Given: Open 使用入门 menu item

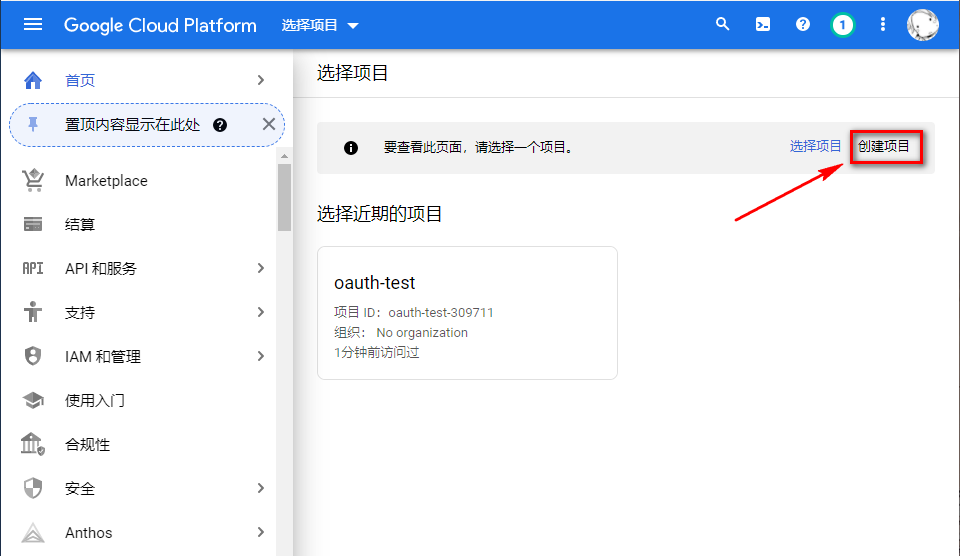Looking at the screenshot, I should [x=95, y=400].
